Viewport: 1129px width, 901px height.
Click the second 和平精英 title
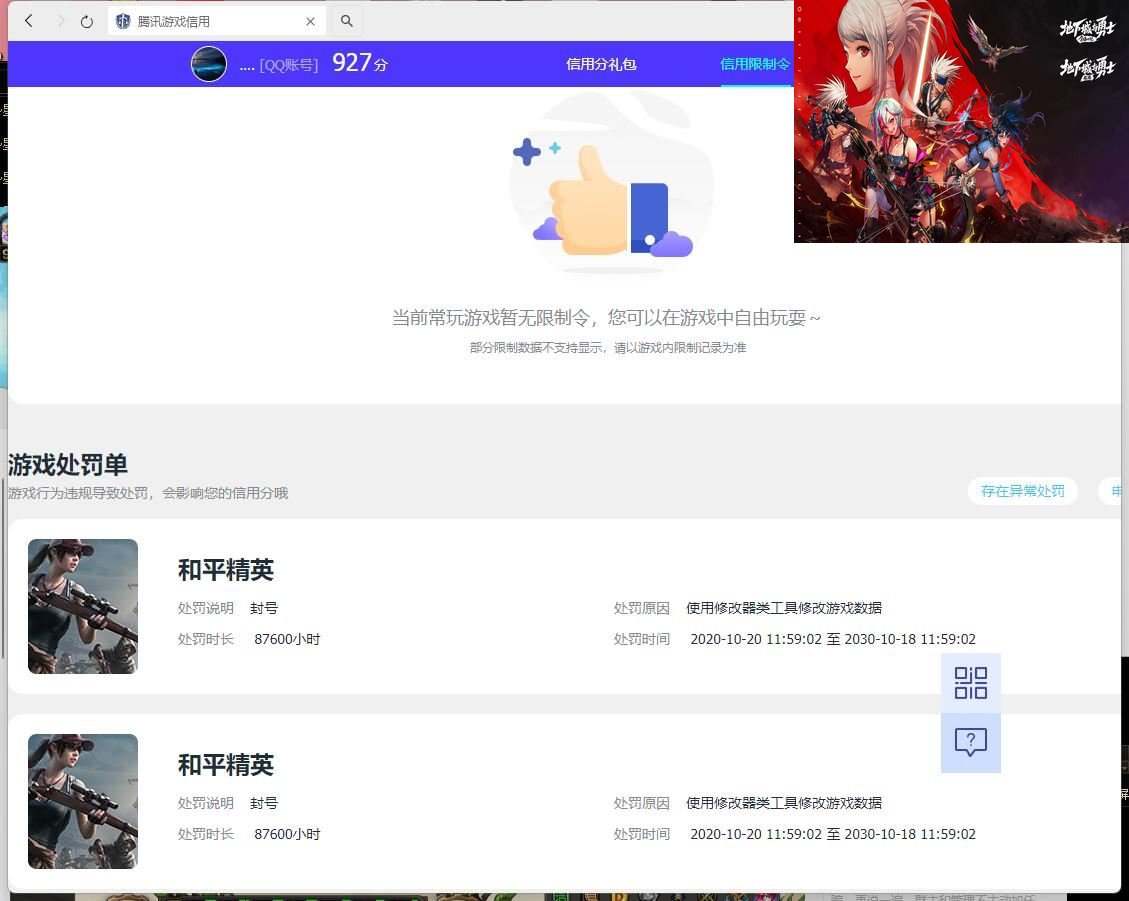click(226, 765)
